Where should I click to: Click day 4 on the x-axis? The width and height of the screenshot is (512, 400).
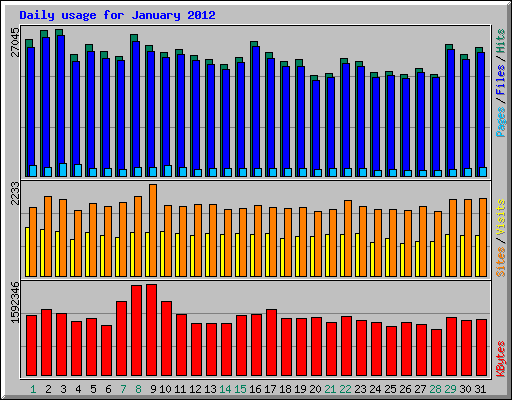[x=78, y=389]
